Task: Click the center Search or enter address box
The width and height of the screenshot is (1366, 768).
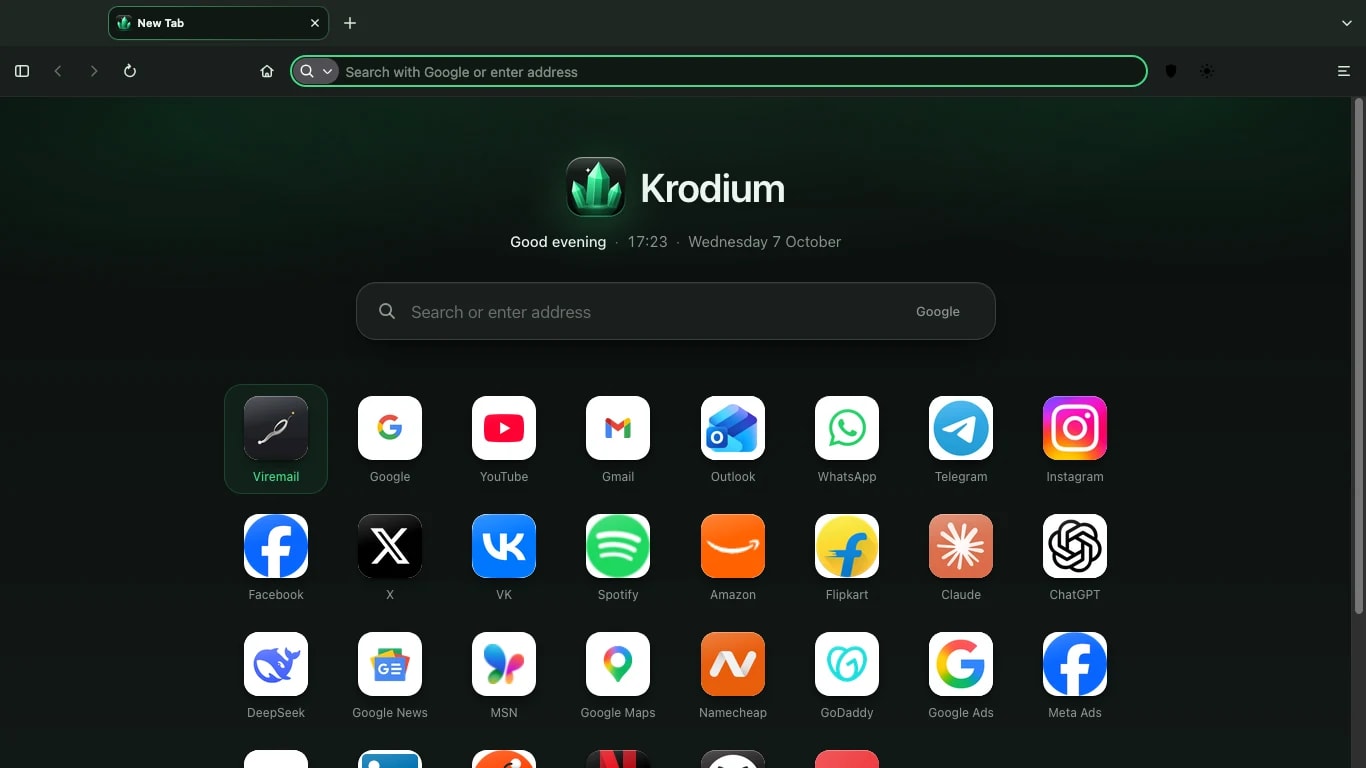Action: pos(676,311)
